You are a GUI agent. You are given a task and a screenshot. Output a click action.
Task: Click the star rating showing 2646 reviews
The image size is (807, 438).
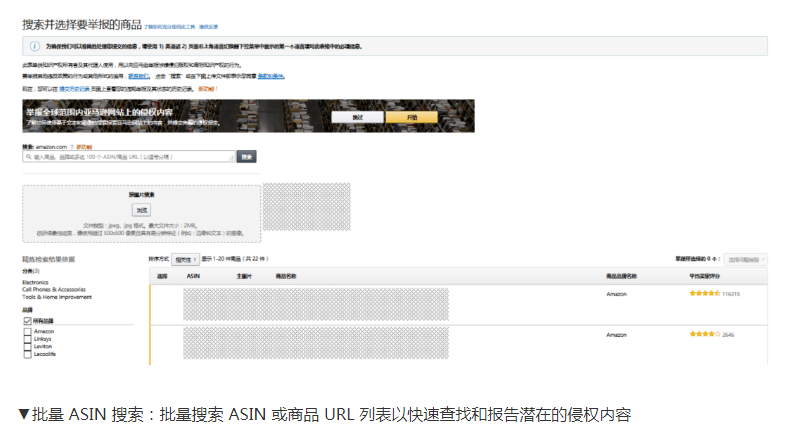pyautogui.click(x=703, y=334)
